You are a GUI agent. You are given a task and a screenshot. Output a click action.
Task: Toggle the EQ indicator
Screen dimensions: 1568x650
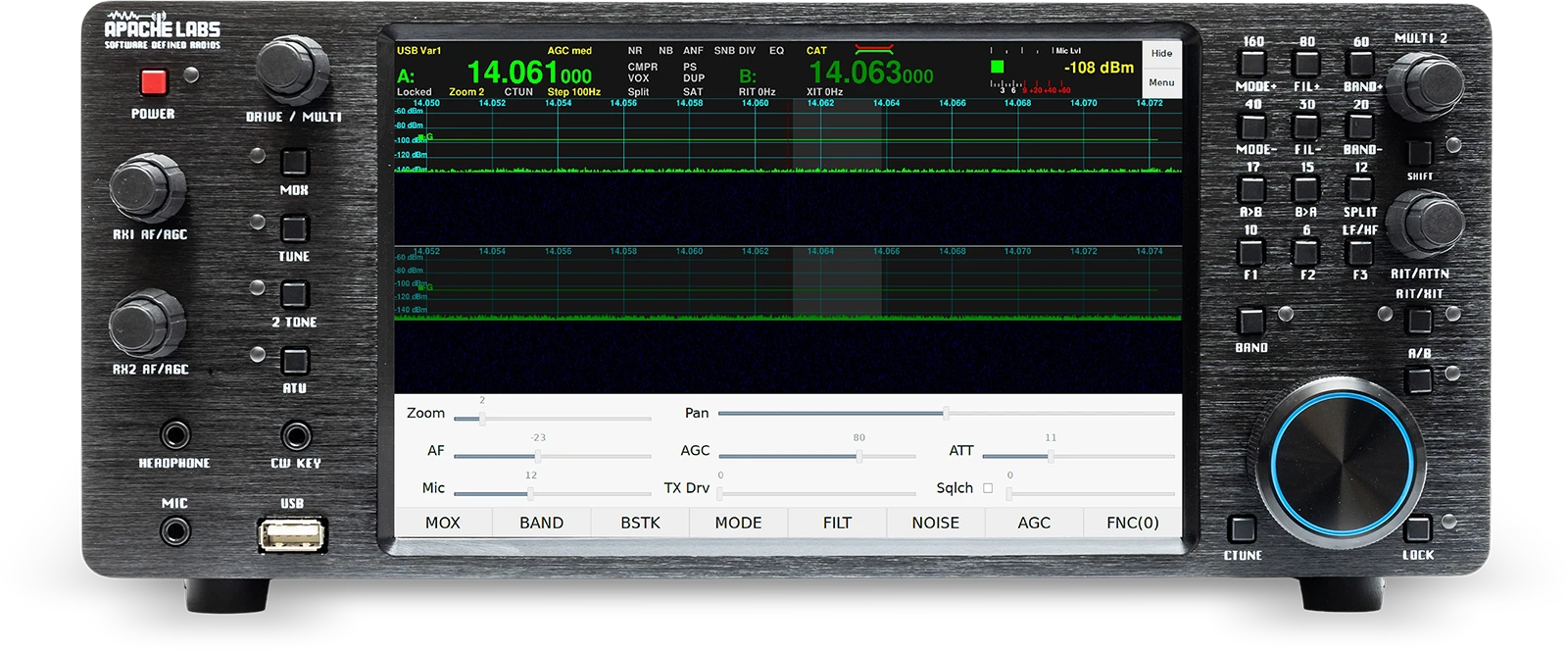point(776,51)
